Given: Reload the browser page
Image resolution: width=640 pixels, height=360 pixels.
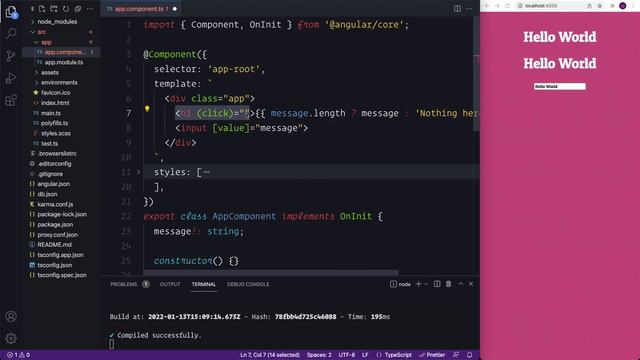Looking at the screenshot, I should (507, 6).
